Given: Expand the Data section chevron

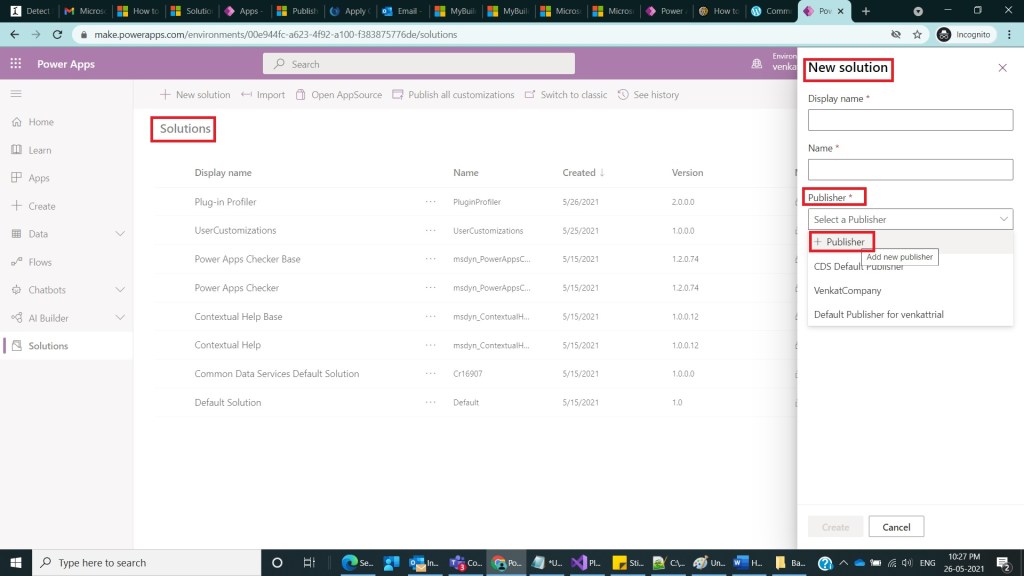Looking at the screenshot, I should point(120,234).
